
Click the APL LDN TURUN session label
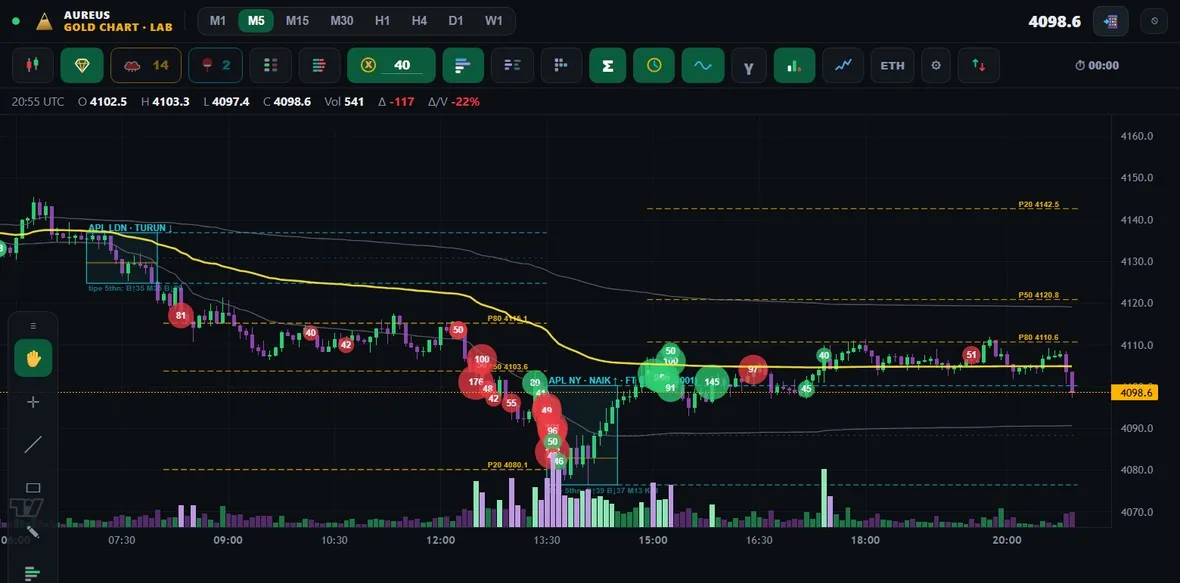point(129,228)
